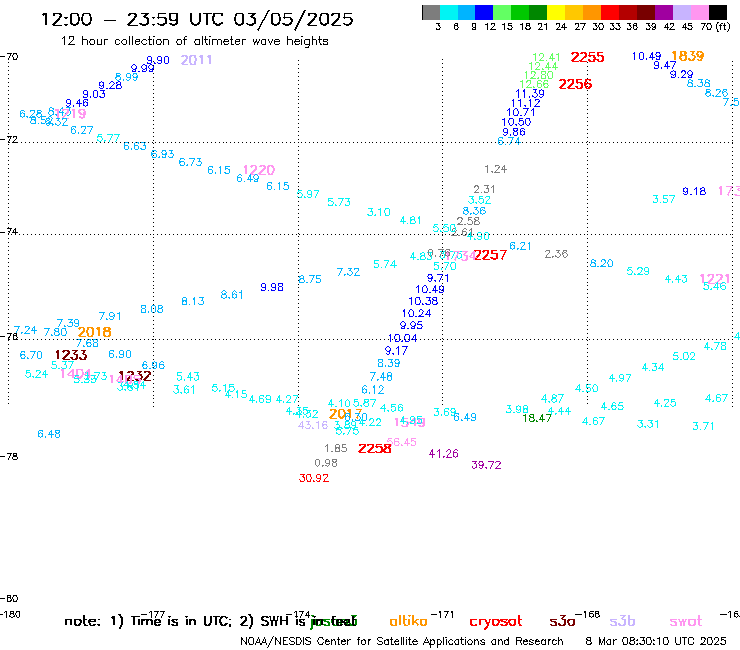The image size is (740, 650).
Task: Click the s3b satellite legend label
Action: pyautogui.click(x=622, y=621)
